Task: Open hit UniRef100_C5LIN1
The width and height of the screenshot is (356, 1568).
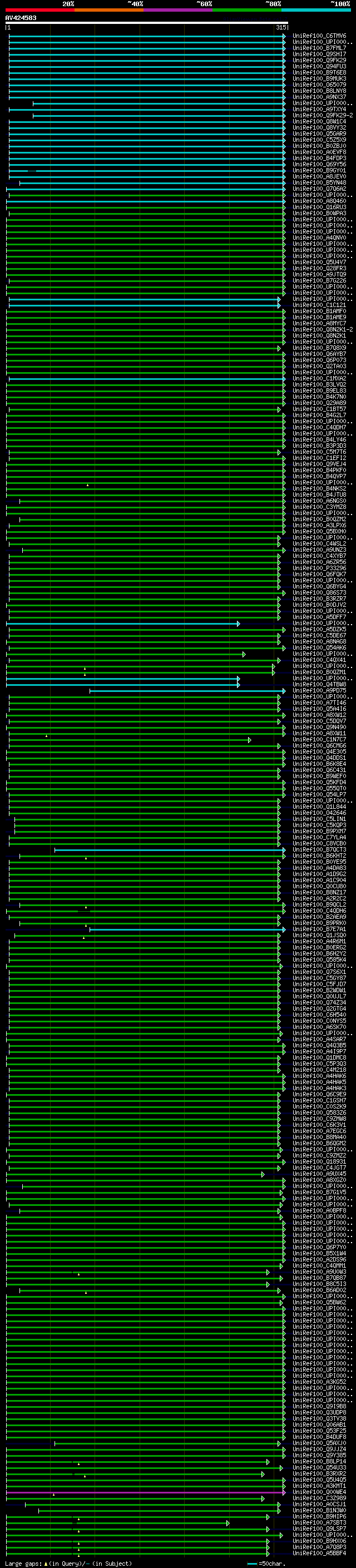Action: pyautogui.click(x=319, y=820)
